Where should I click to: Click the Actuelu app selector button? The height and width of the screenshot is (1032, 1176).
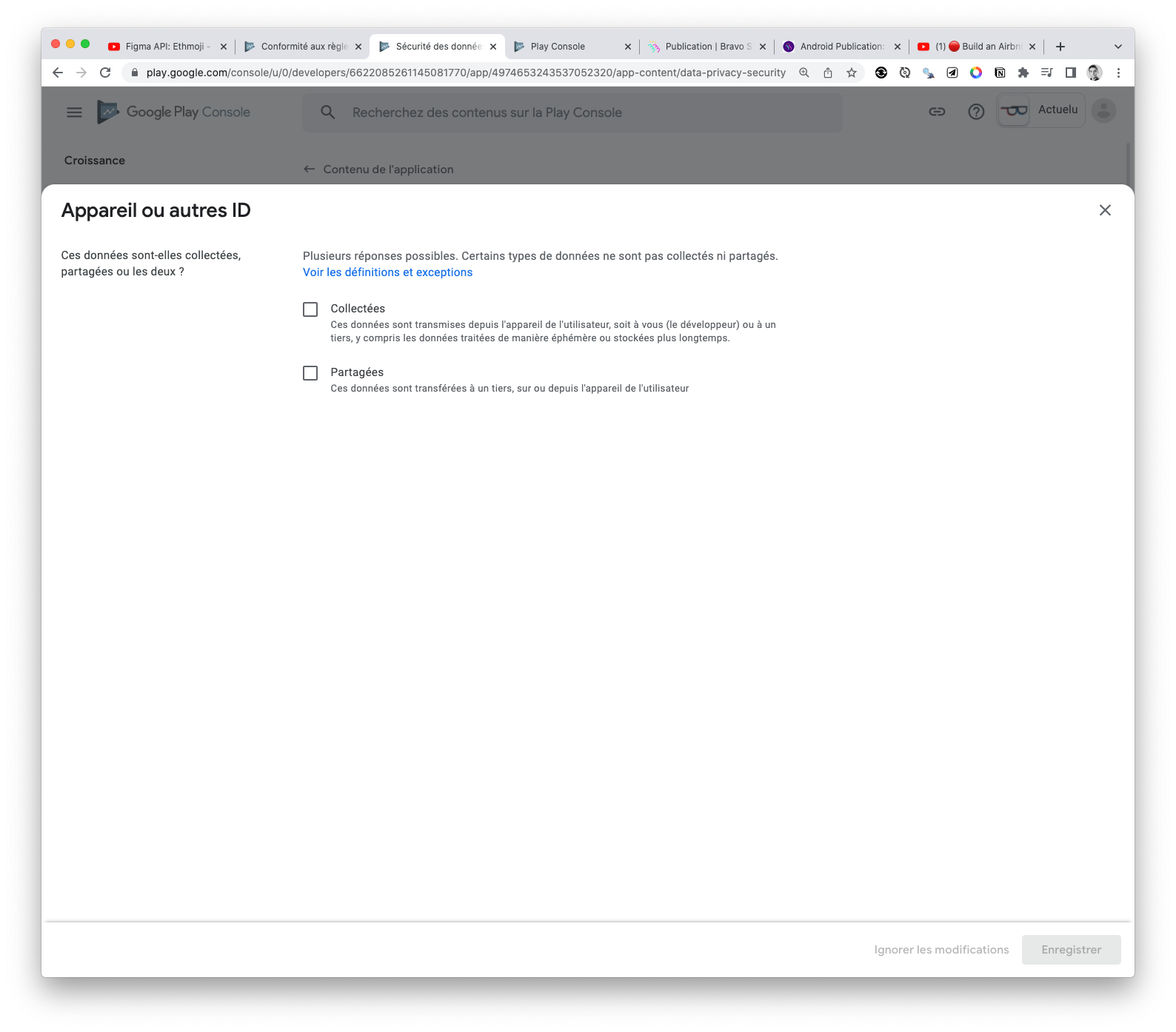[x=1040, y=110]
